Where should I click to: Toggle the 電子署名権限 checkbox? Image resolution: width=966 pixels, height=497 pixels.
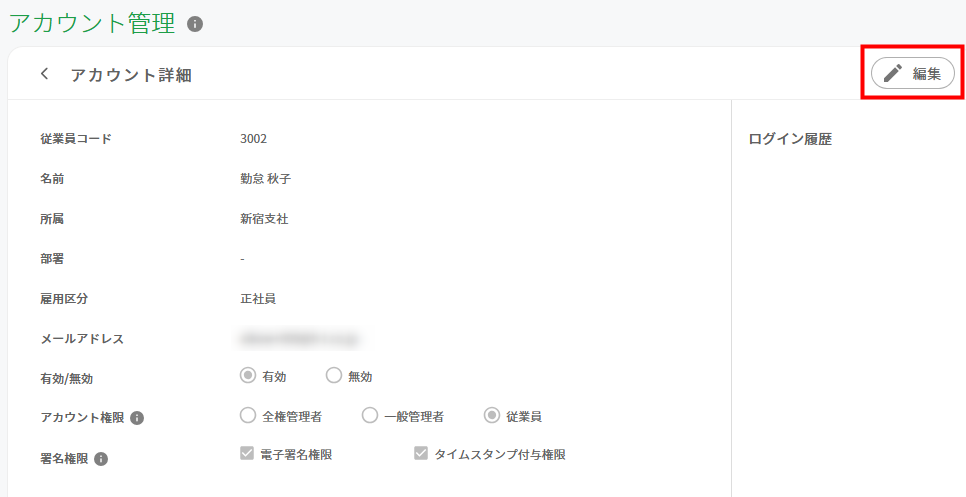pyautogui.click(x=247, y=454)
